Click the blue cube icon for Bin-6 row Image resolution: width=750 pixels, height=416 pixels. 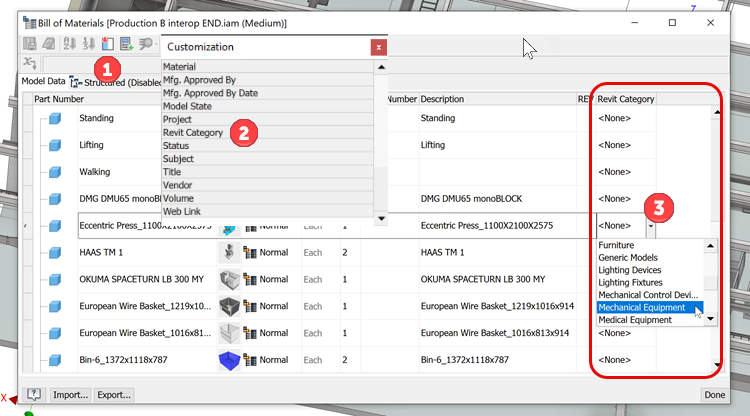tap(55, 360)
